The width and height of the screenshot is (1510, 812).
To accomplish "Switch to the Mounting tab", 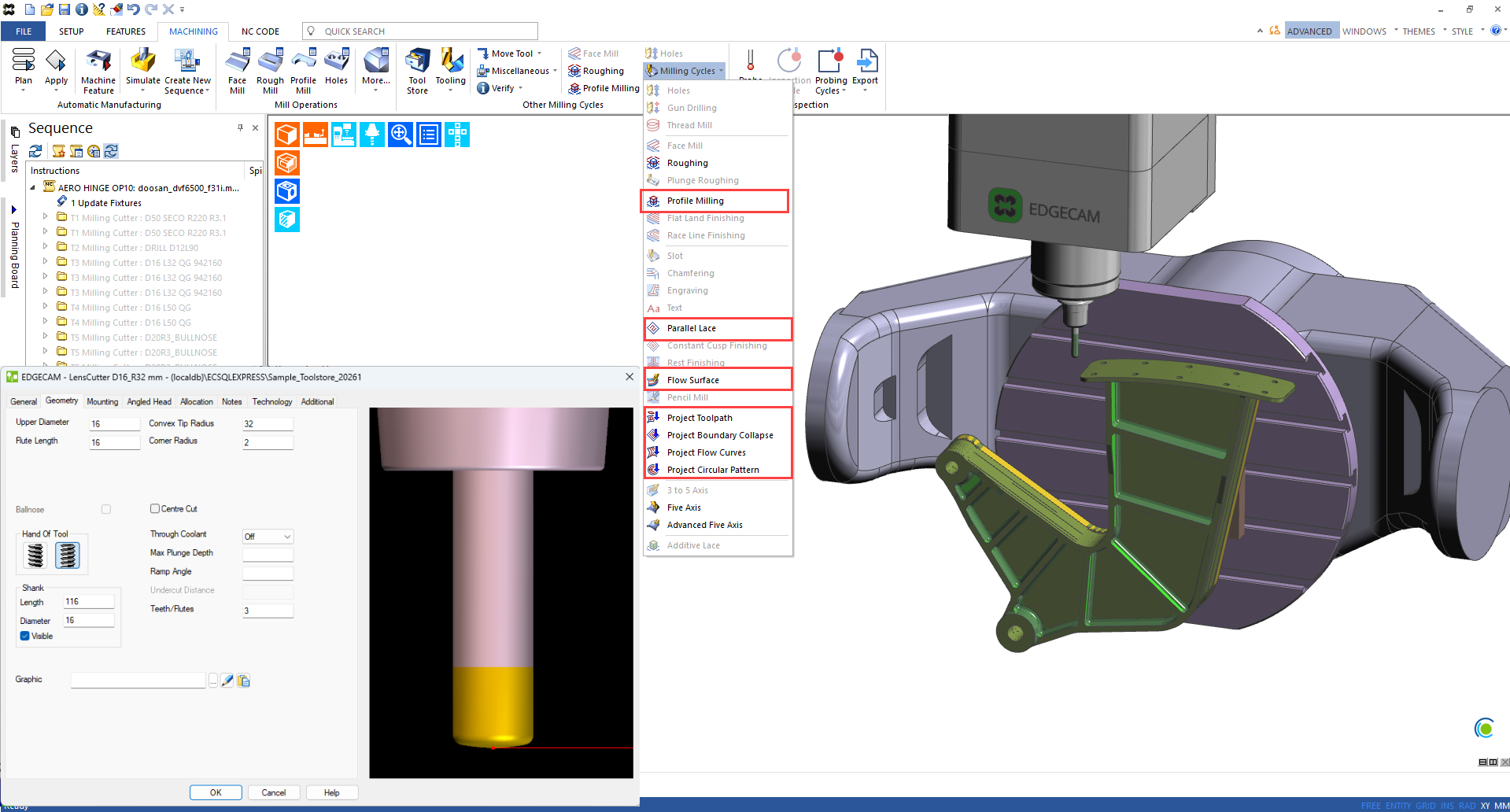I will pos(102,401).
